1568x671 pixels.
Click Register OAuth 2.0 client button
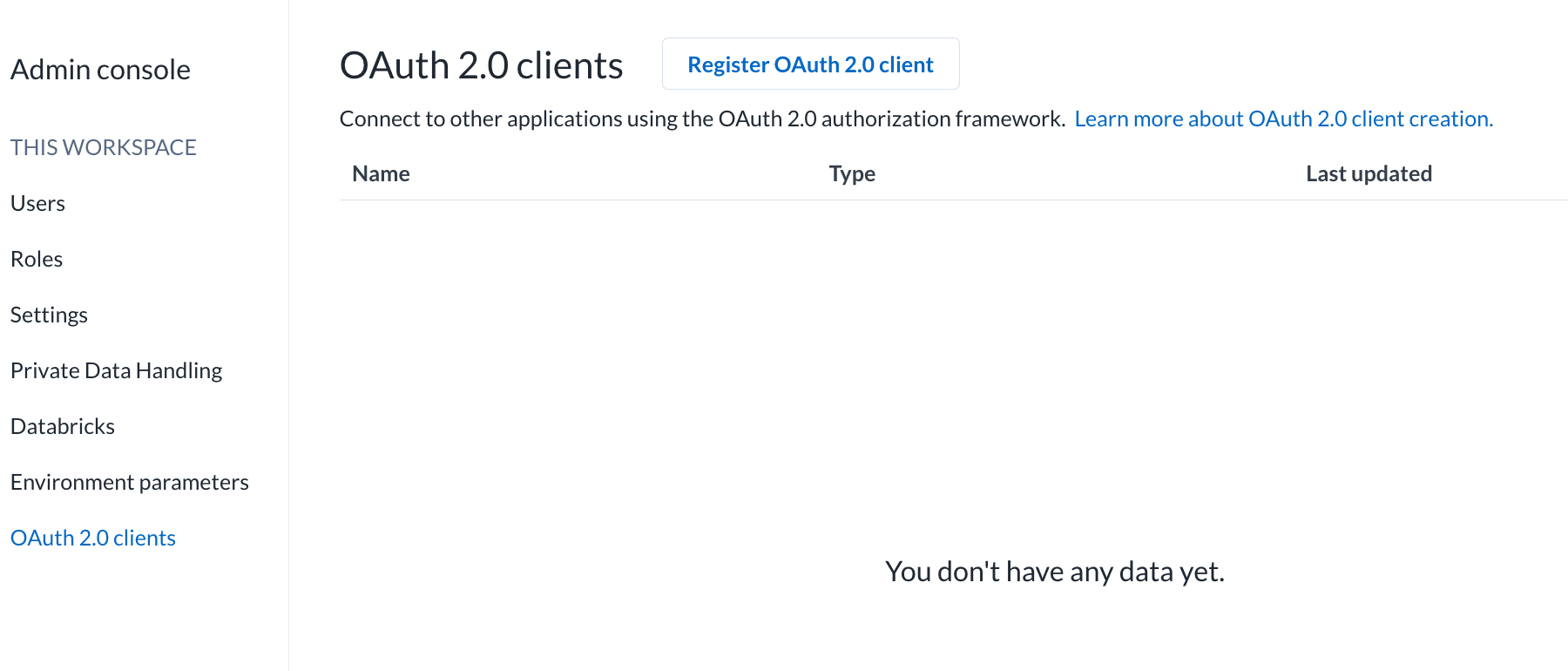coord(810,64)
